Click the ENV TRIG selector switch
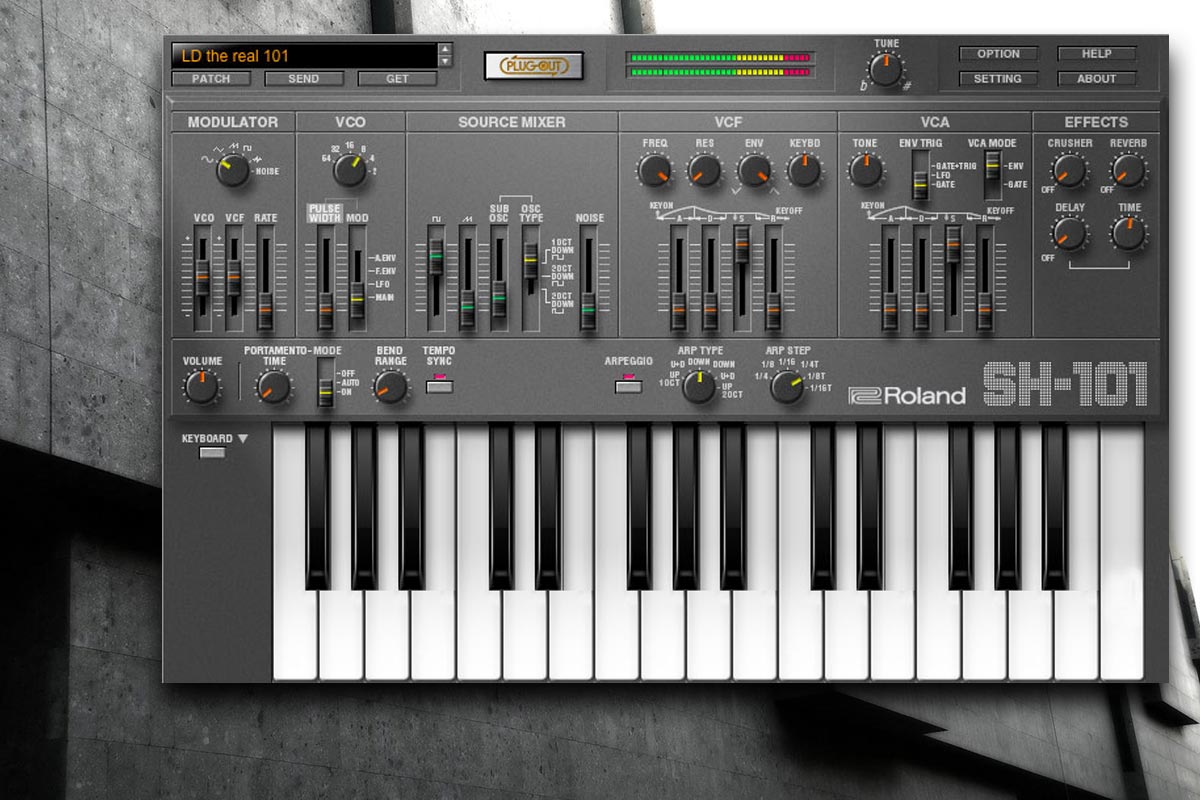The height and width of the screenshot is (800, 1200). (x=920, y=179)
